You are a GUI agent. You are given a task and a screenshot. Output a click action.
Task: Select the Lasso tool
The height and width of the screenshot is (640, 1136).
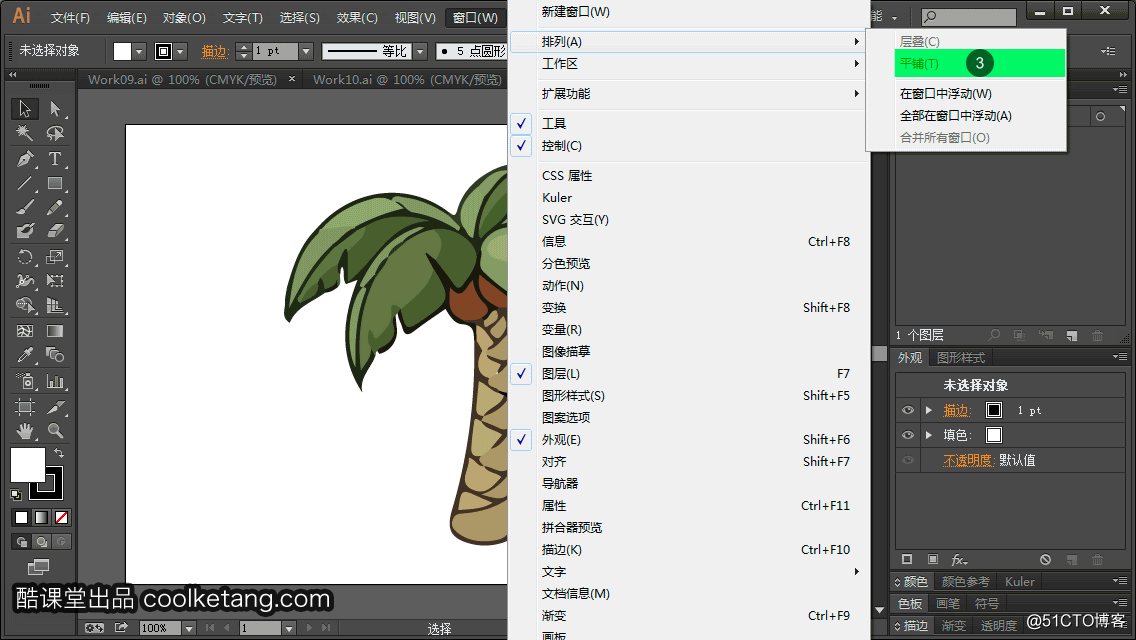pos(55,133)
